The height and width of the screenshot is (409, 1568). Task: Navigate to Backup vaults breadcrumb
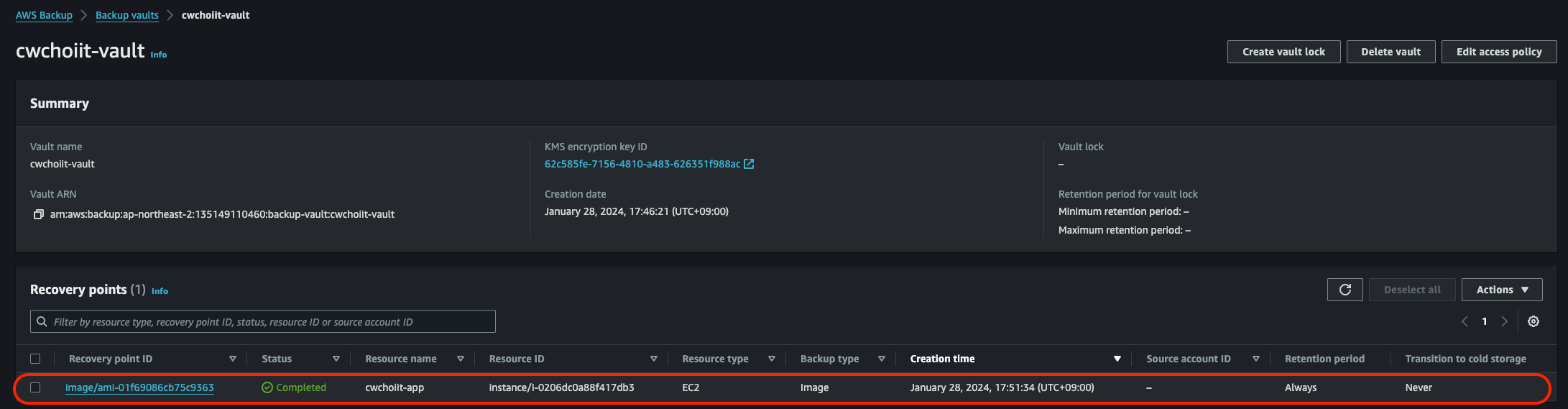(x=127, y=15)
